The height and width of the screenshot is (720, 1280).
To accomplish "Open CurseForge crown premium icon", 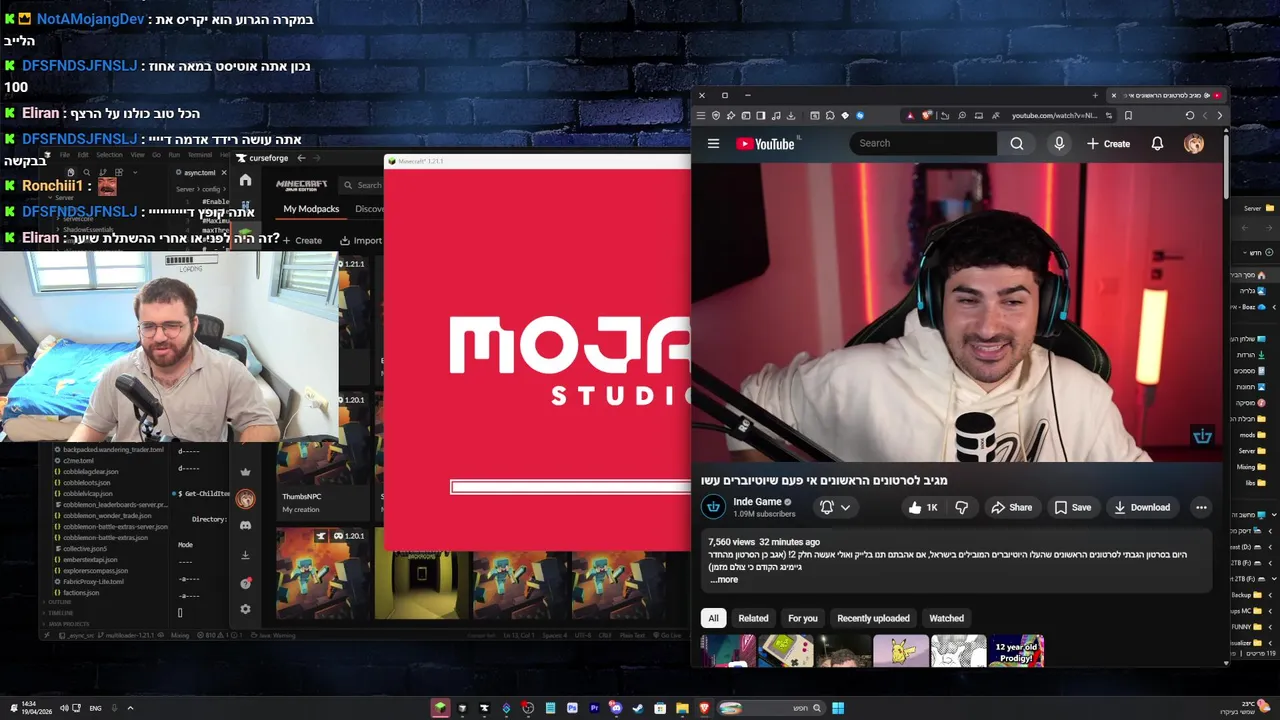I will click(245, 472).
